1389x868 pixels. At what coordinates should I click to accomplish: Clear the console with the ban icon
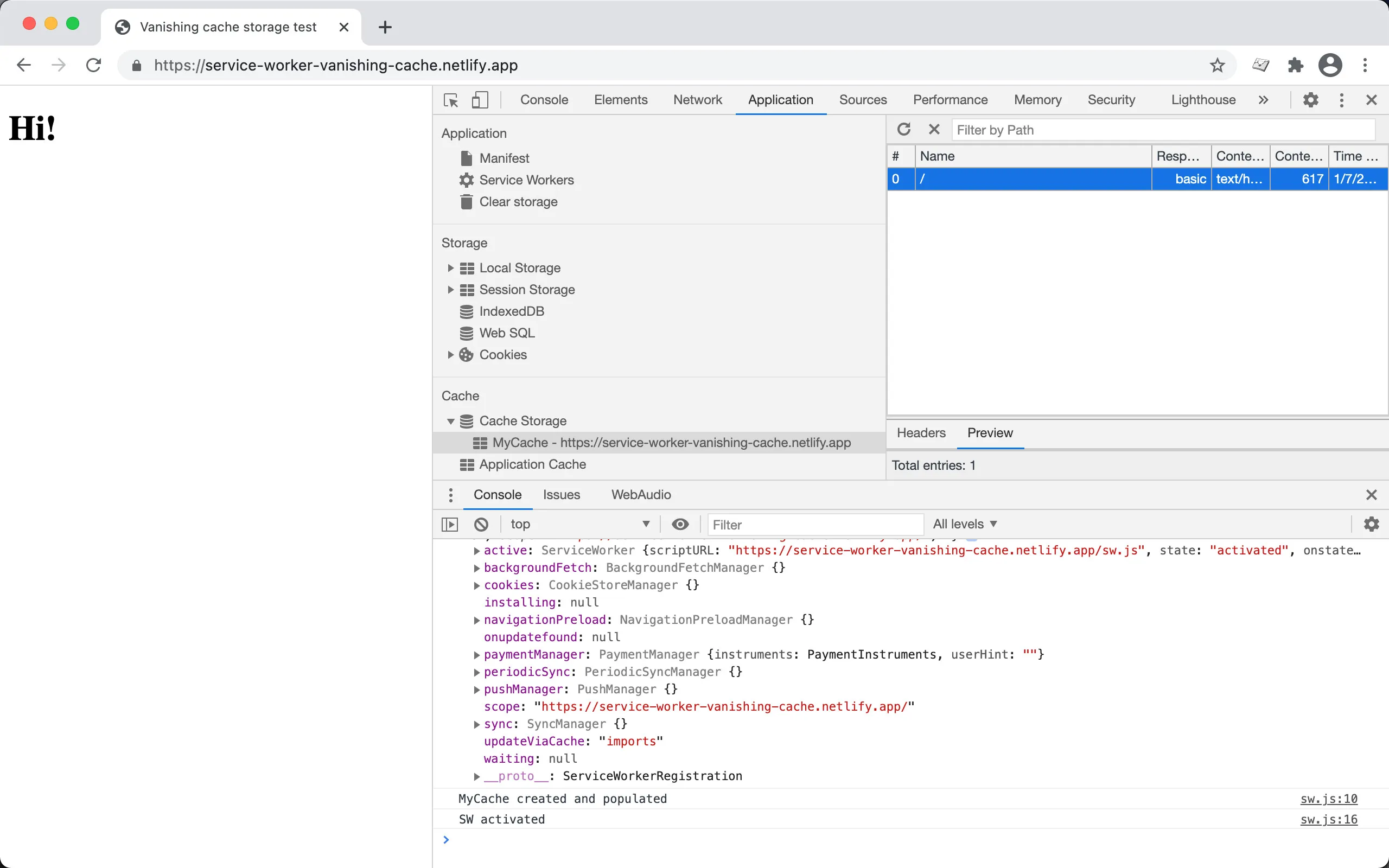click(481, 524)
